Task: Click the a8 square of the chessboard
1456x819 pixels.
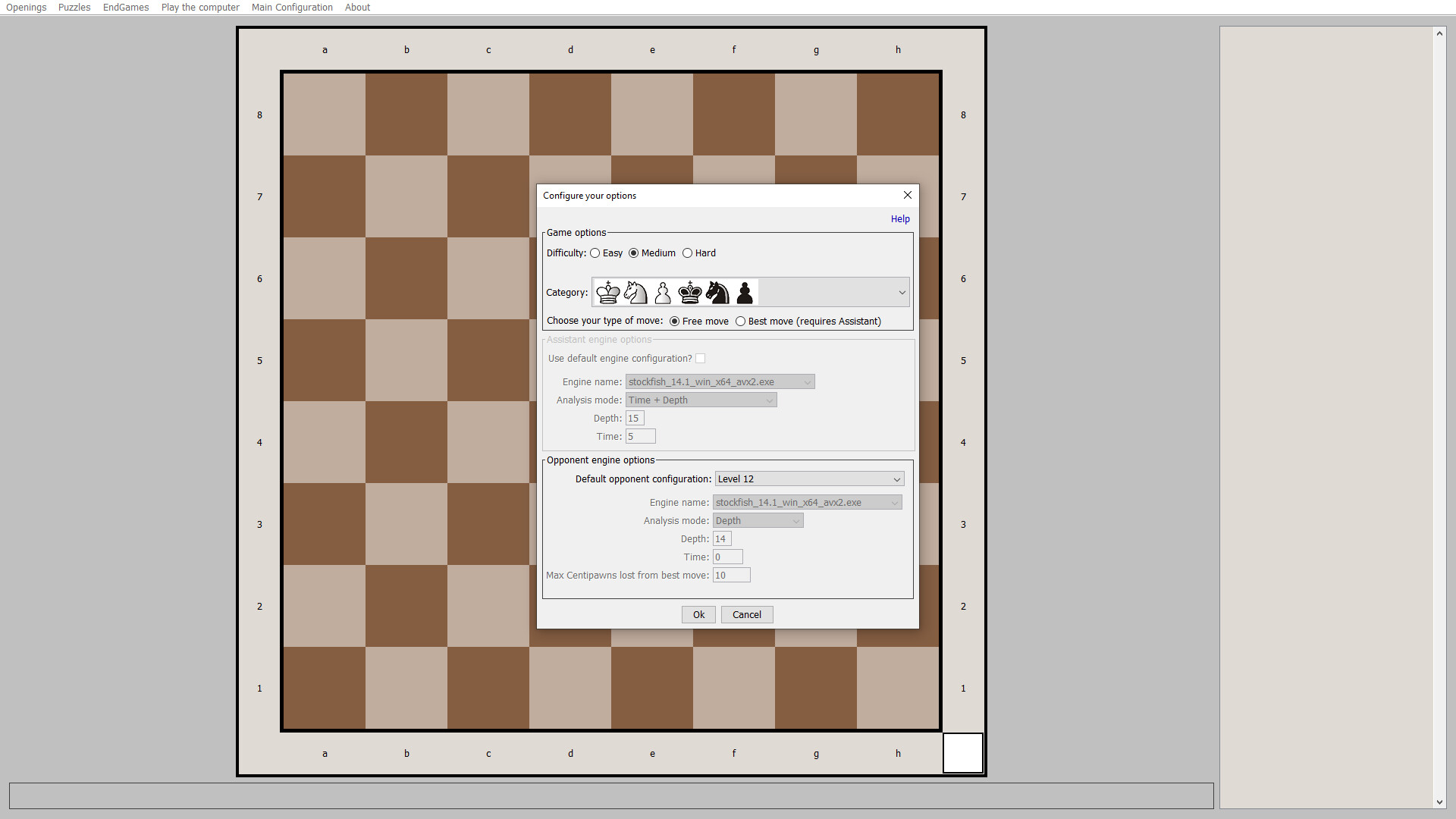Action: tap(325, 115)
